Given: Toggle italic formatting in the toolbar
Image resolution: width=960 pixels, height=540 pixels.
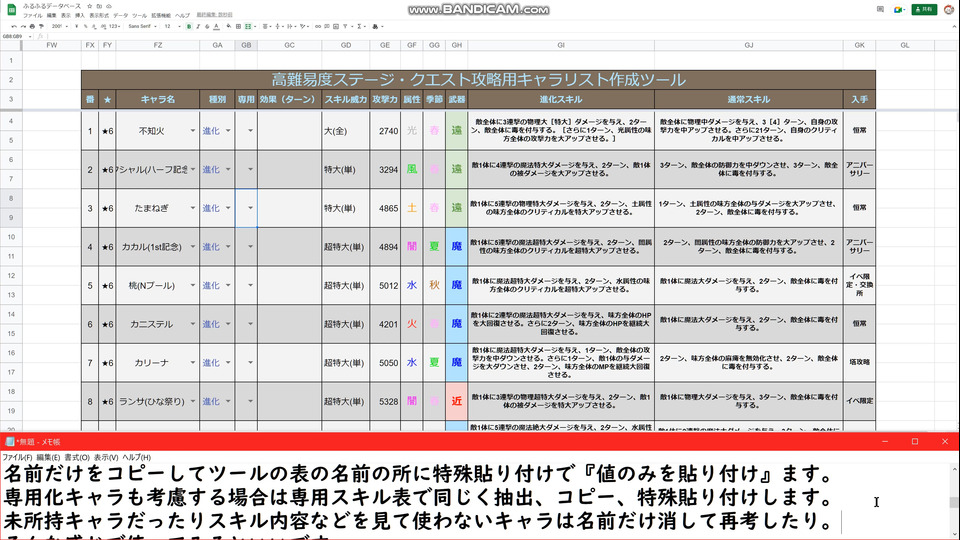Looking at the screenshot, I should pyautogui.click(x=198, y=26).
